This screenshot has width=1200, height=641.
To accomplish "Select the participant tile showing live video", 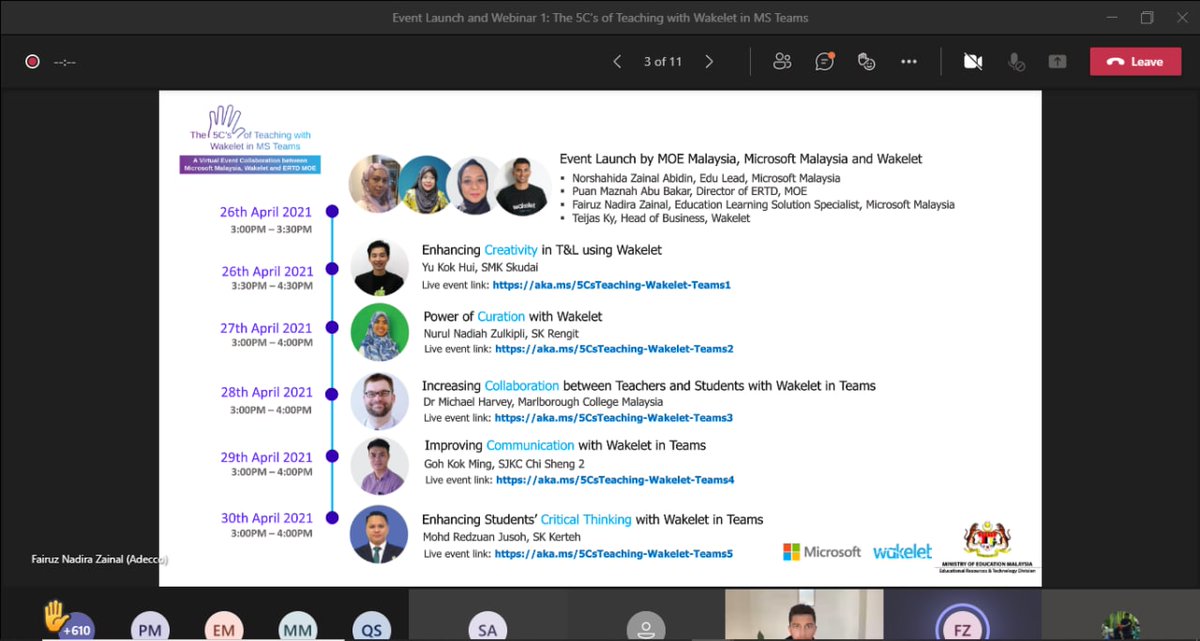I will pyautogui.click(x=804, y=615).
